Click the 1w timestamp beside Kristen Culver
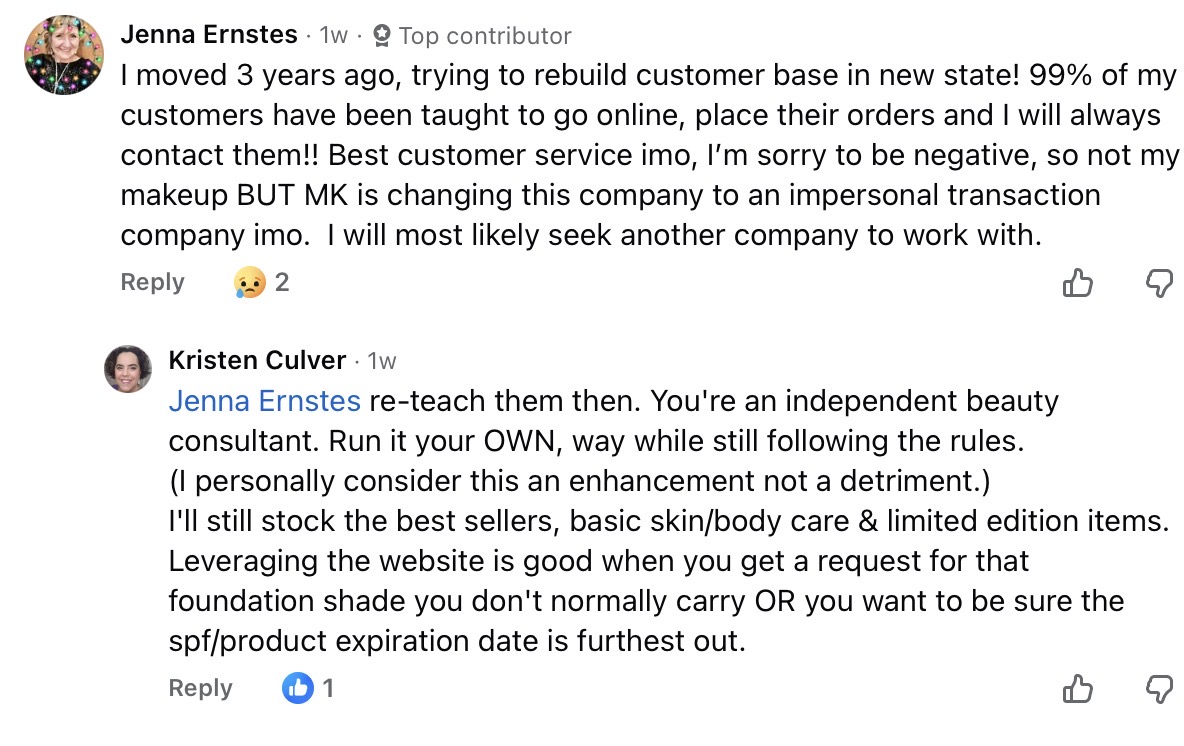Image resolution: width=1184 pixels, height=746 pixels. (382, 361)
